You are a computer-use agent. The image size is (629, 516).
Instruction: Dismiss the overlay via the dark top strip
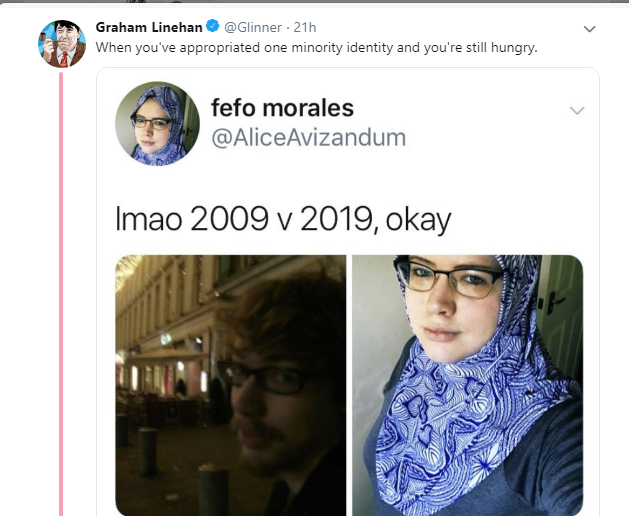[314, 2]
